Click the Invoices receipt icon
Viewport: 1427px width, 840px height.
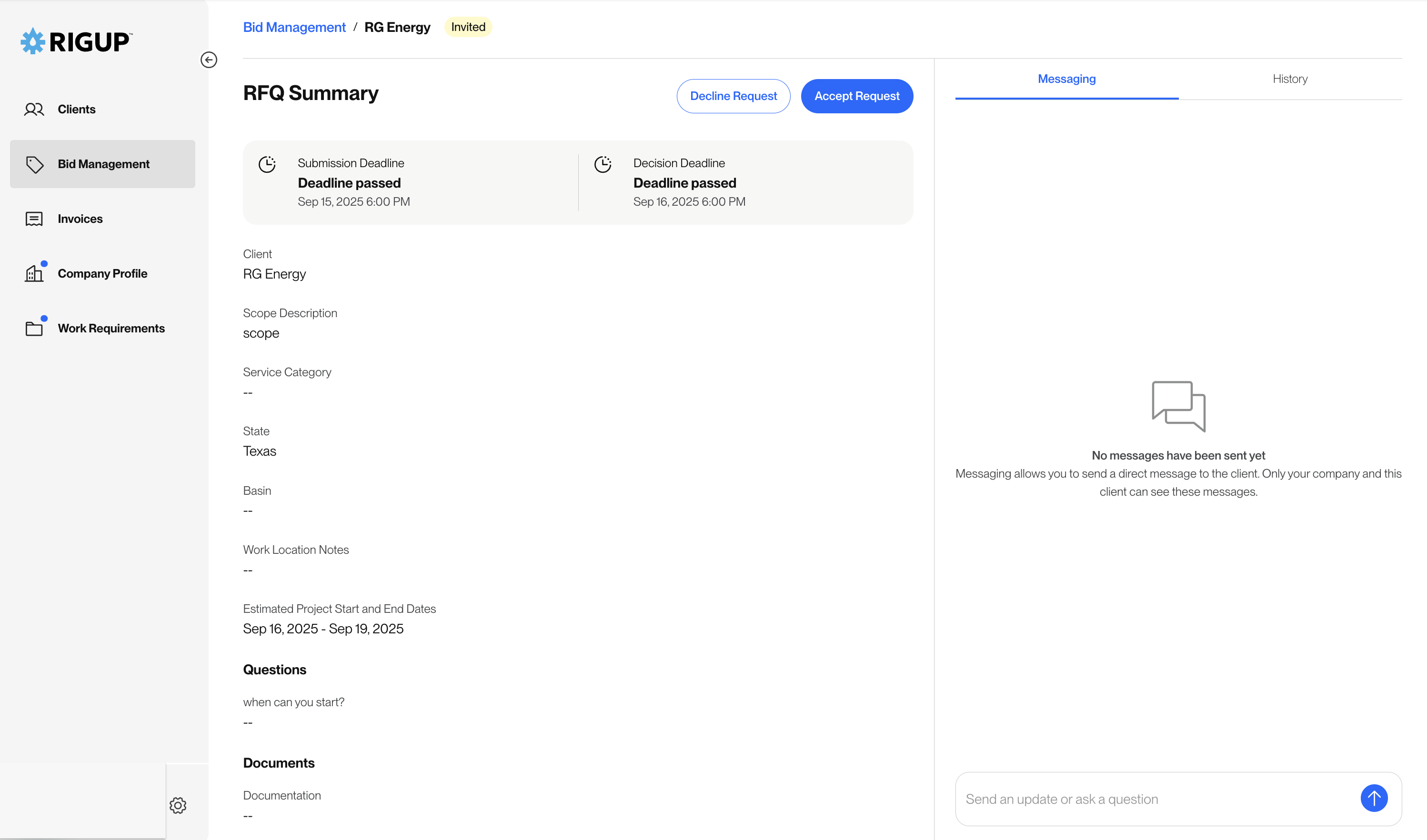[34, 219]
